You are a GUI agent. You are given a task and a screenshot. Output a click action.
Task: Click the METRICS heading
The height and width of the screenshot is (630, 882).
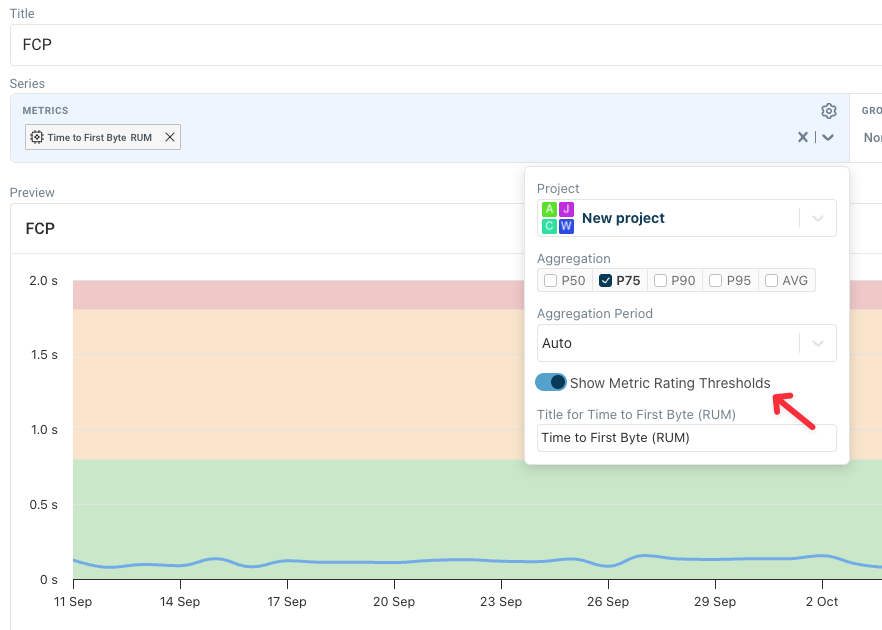pos(46,111)
